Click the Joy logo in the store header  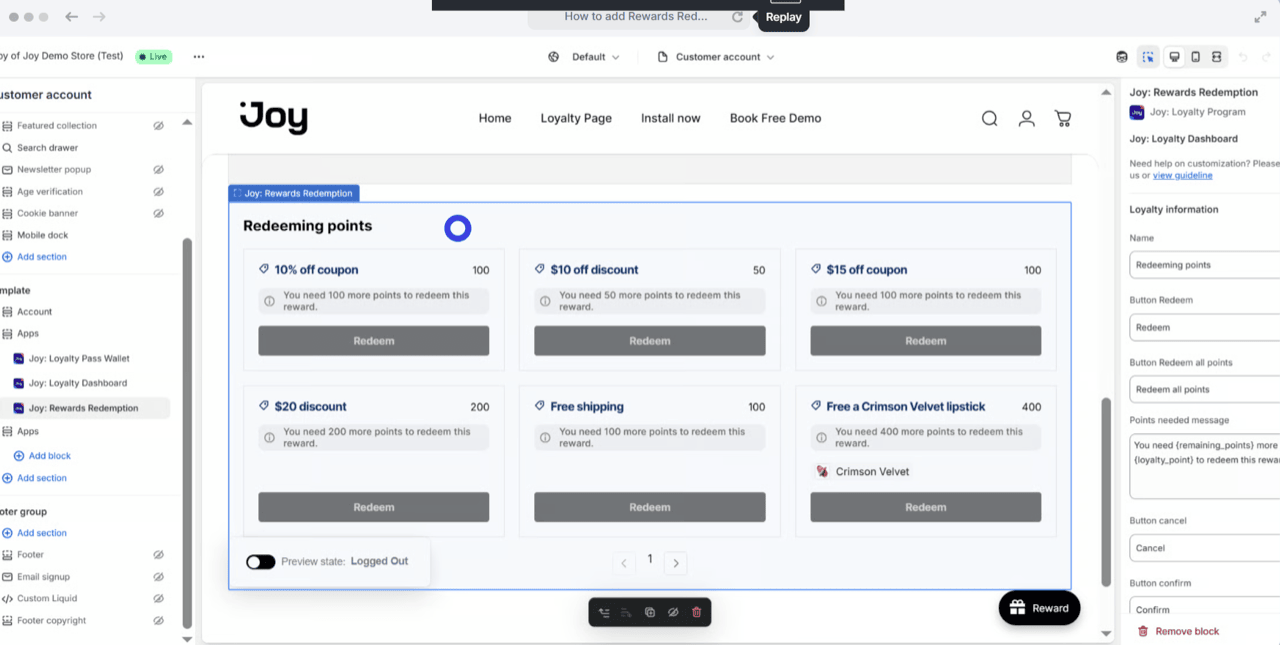[x=273, y=118]
